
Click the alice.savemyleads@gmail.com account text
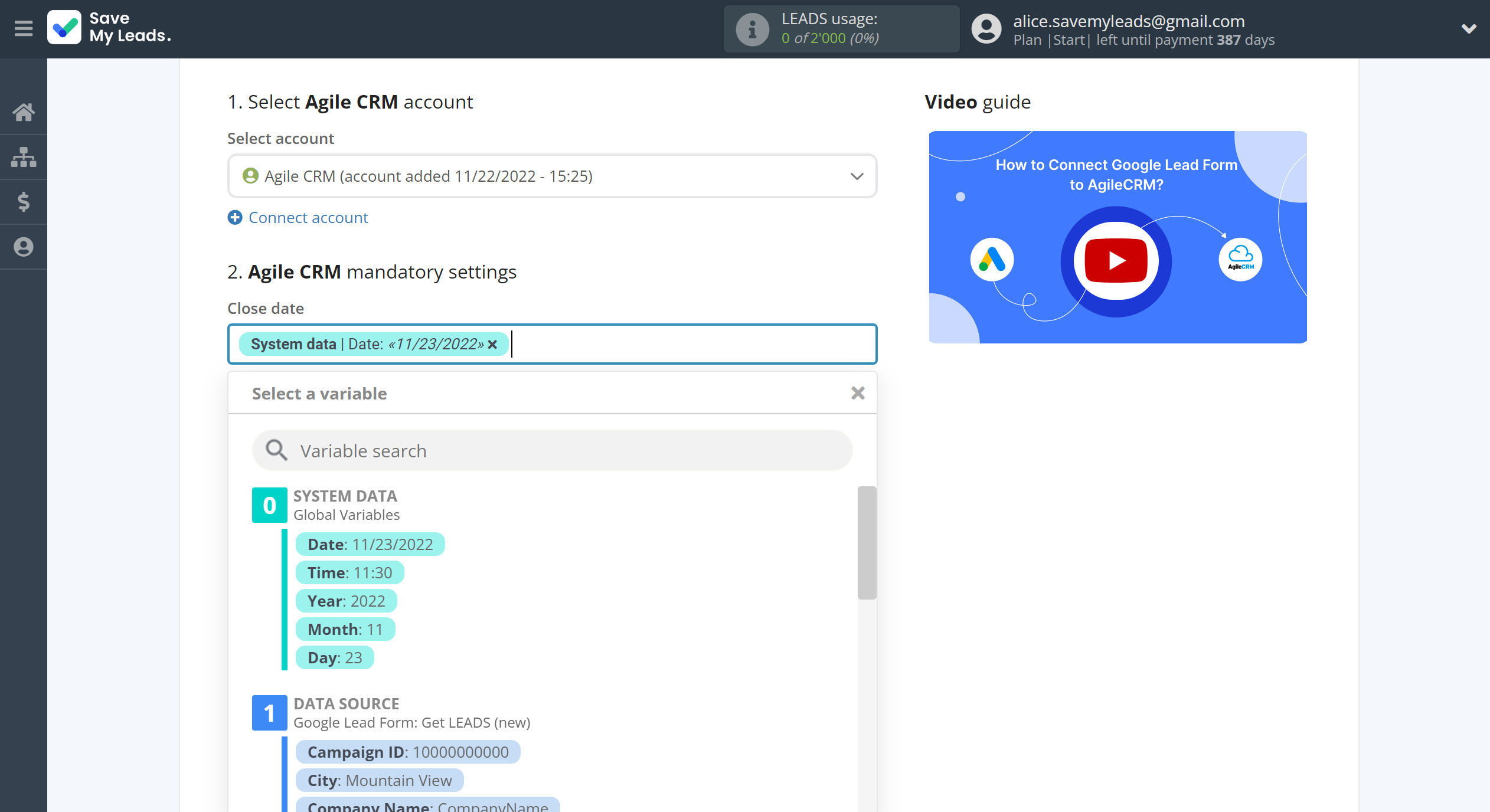click(x=1129, y=21)
